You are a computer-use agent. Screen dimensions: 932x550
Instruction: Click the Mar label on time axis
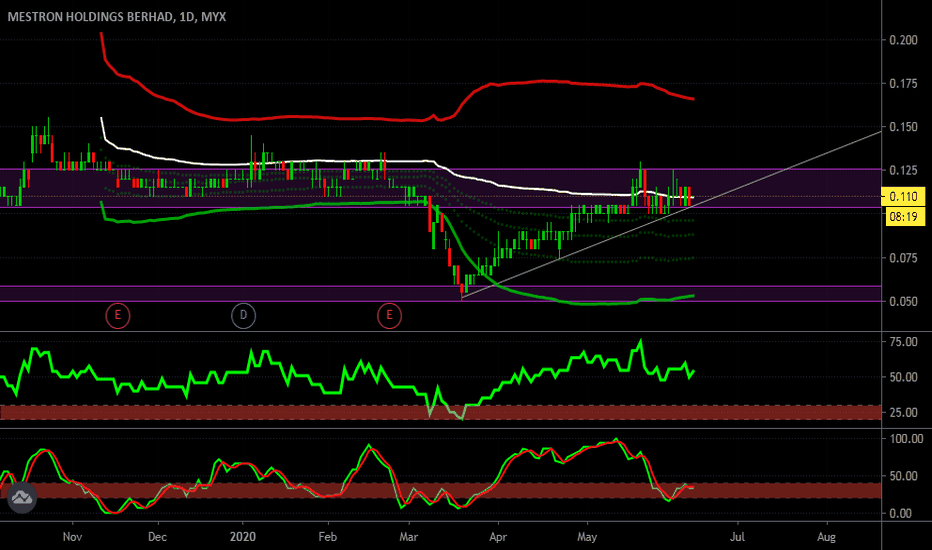click(x=408, y=537)
